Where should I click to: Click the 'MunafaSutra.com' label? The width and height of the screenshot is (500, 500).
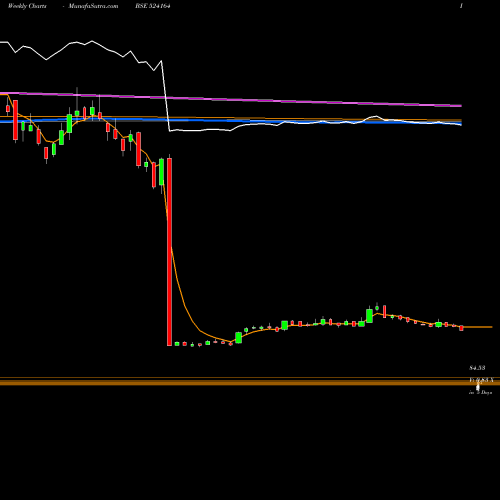(x=93, y=6)
